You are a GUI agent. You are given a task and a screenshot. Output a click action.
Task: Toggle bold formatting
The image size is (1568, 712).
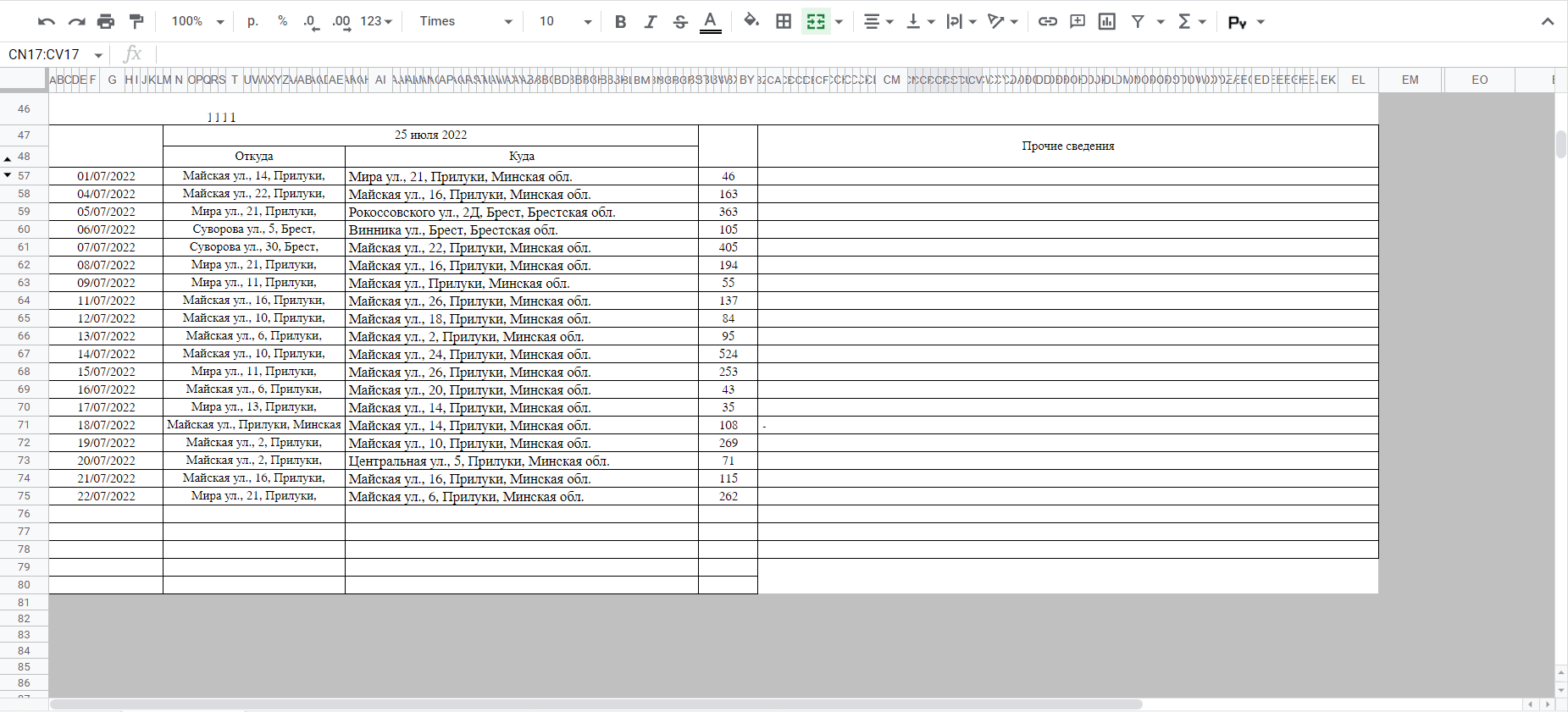[620, 21]
